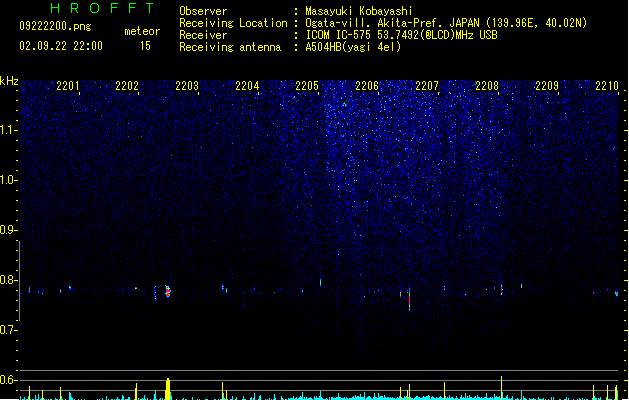
Task: Click the 0.8 kHz axis label
Action: pyautogui.click(x=8, y=280)
